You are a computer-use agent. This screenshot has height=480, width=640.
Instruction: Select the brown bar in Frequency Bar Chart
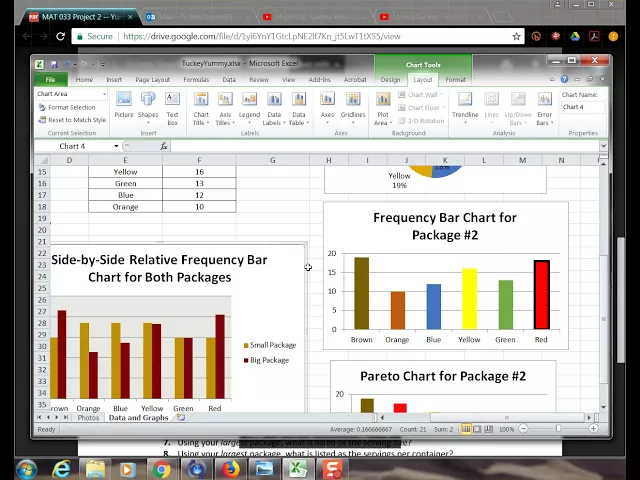click(x=362, y=293)
